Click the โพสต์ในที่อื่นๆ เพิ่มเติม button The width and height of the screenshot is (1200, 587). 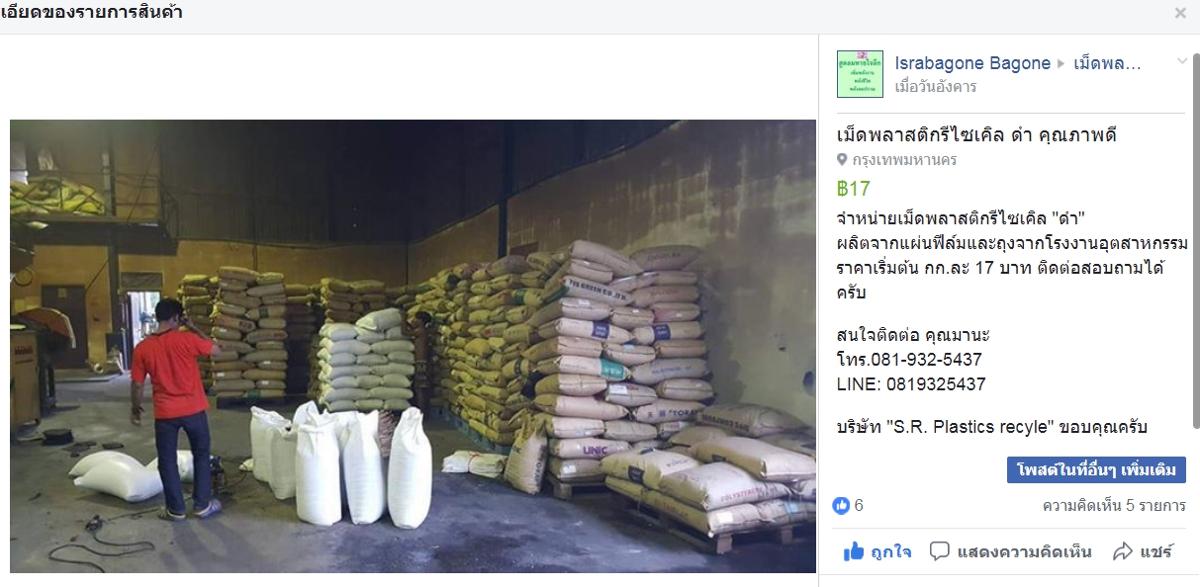pos(1096,470)
